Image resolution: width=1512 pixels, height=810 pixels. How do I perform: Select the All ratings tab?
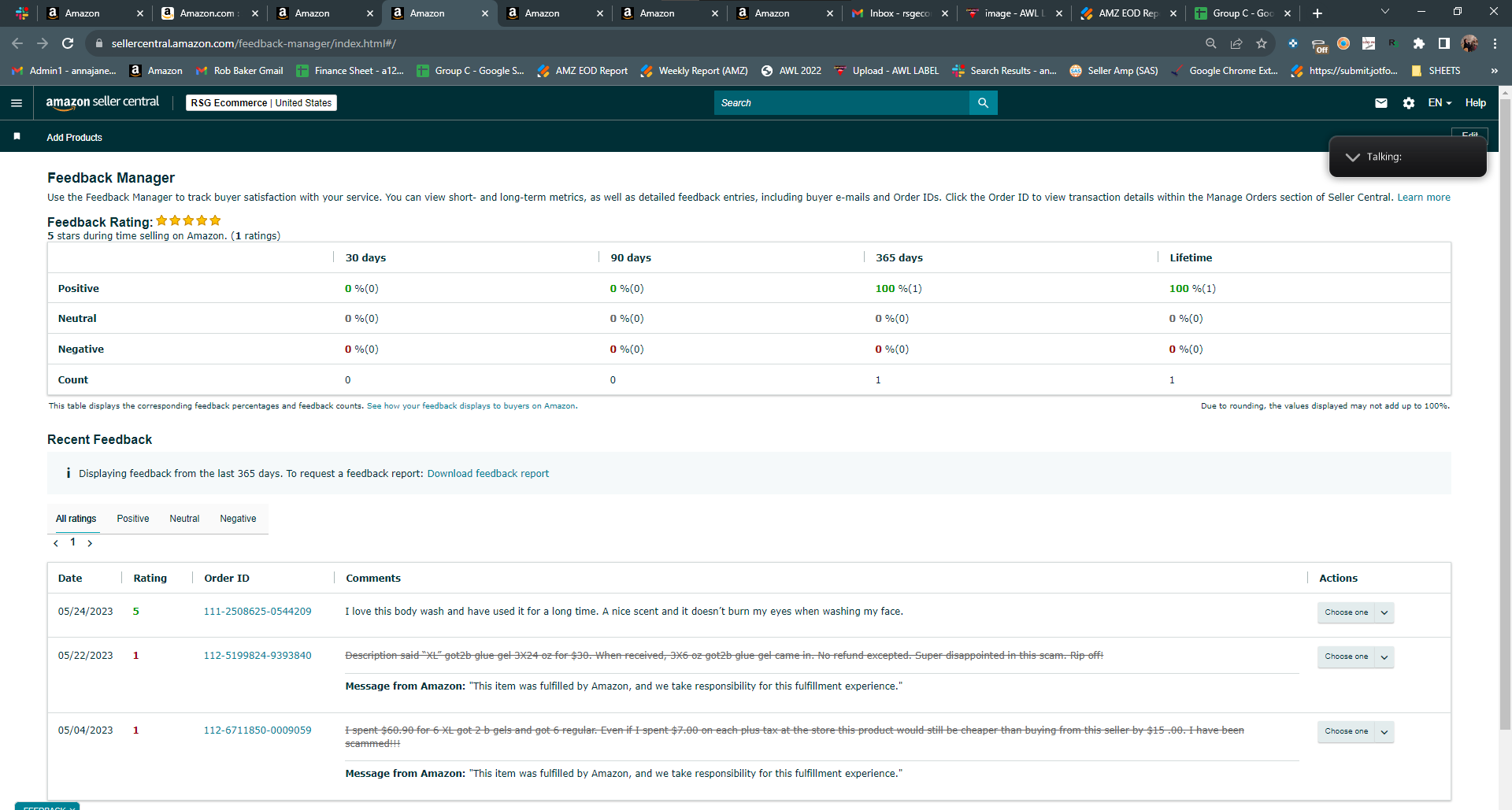(x=76, y=519)
